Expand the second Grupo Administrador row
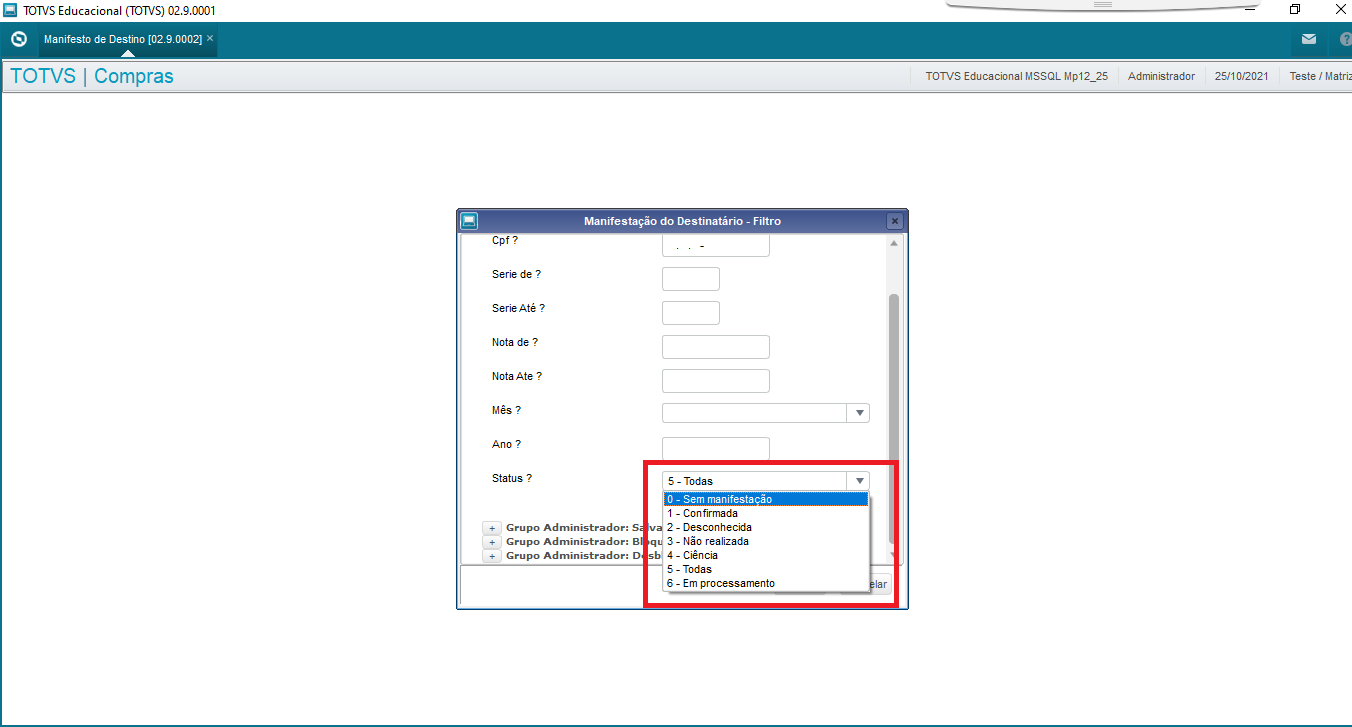 coord(492,541)
